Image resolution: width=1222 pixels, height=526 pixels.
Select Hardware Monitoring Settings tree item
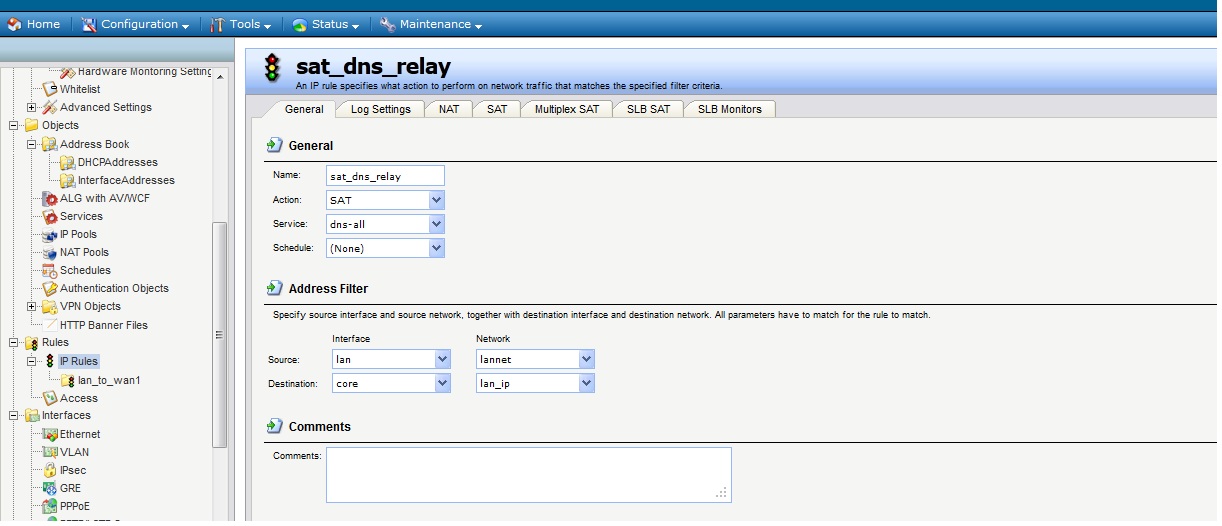click(x=145, y=72)
